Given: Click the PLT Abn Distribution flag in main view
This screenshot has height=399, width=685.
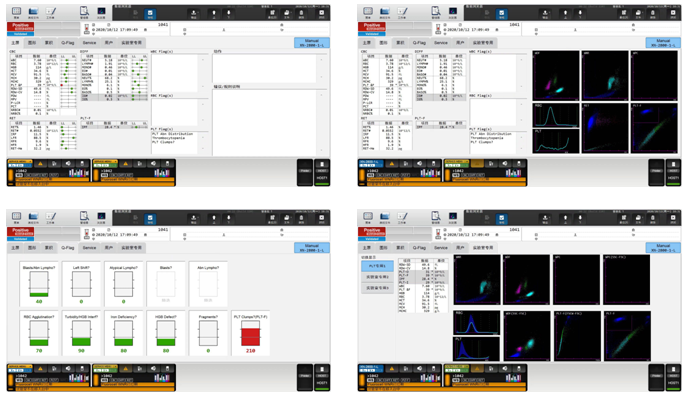Looking at the screenshot, I should (x=172, y=134).
